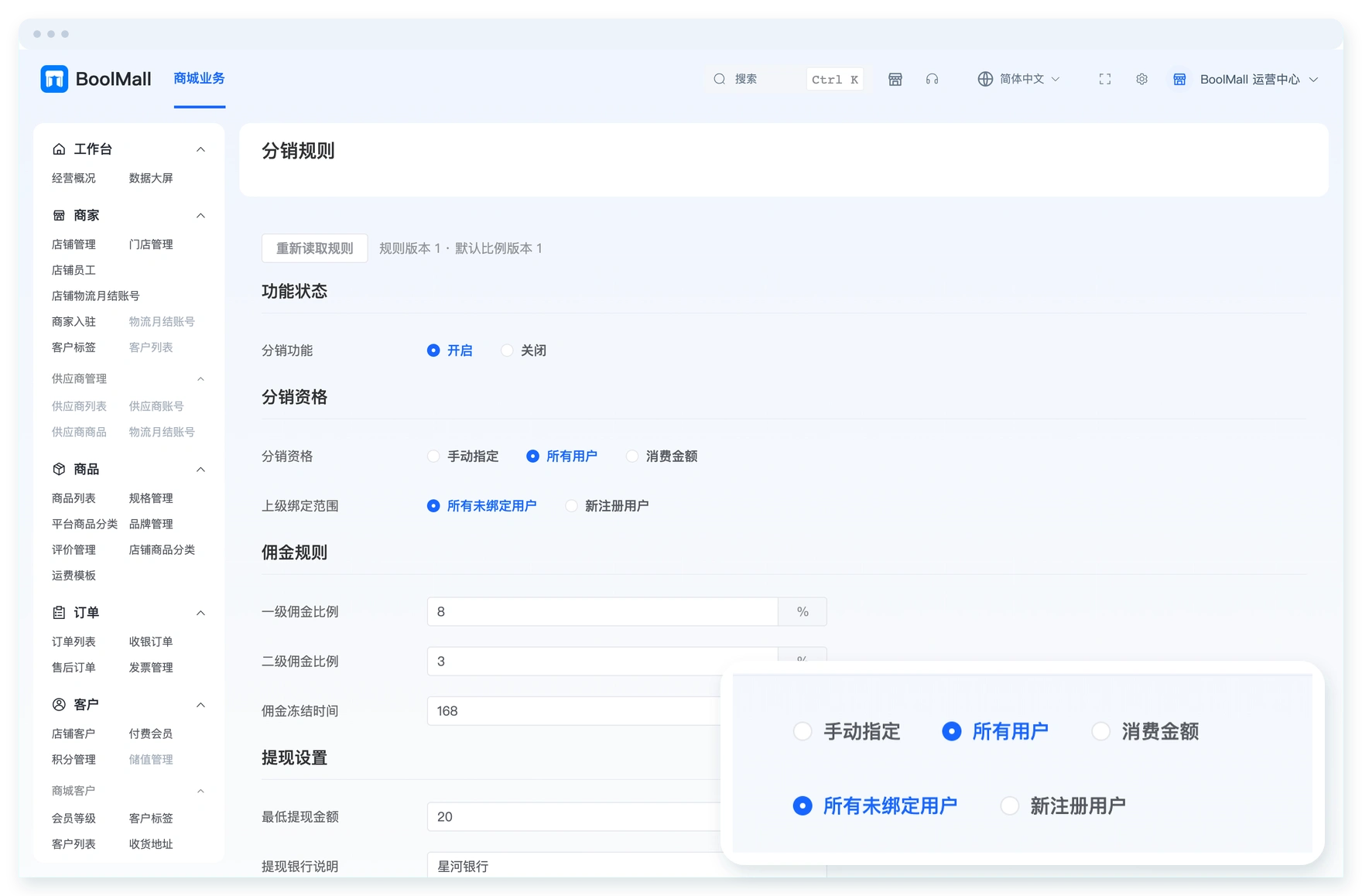Click the search magnifier icon
The width and height of the screenshot is (1362, 896).
(720, 79)
